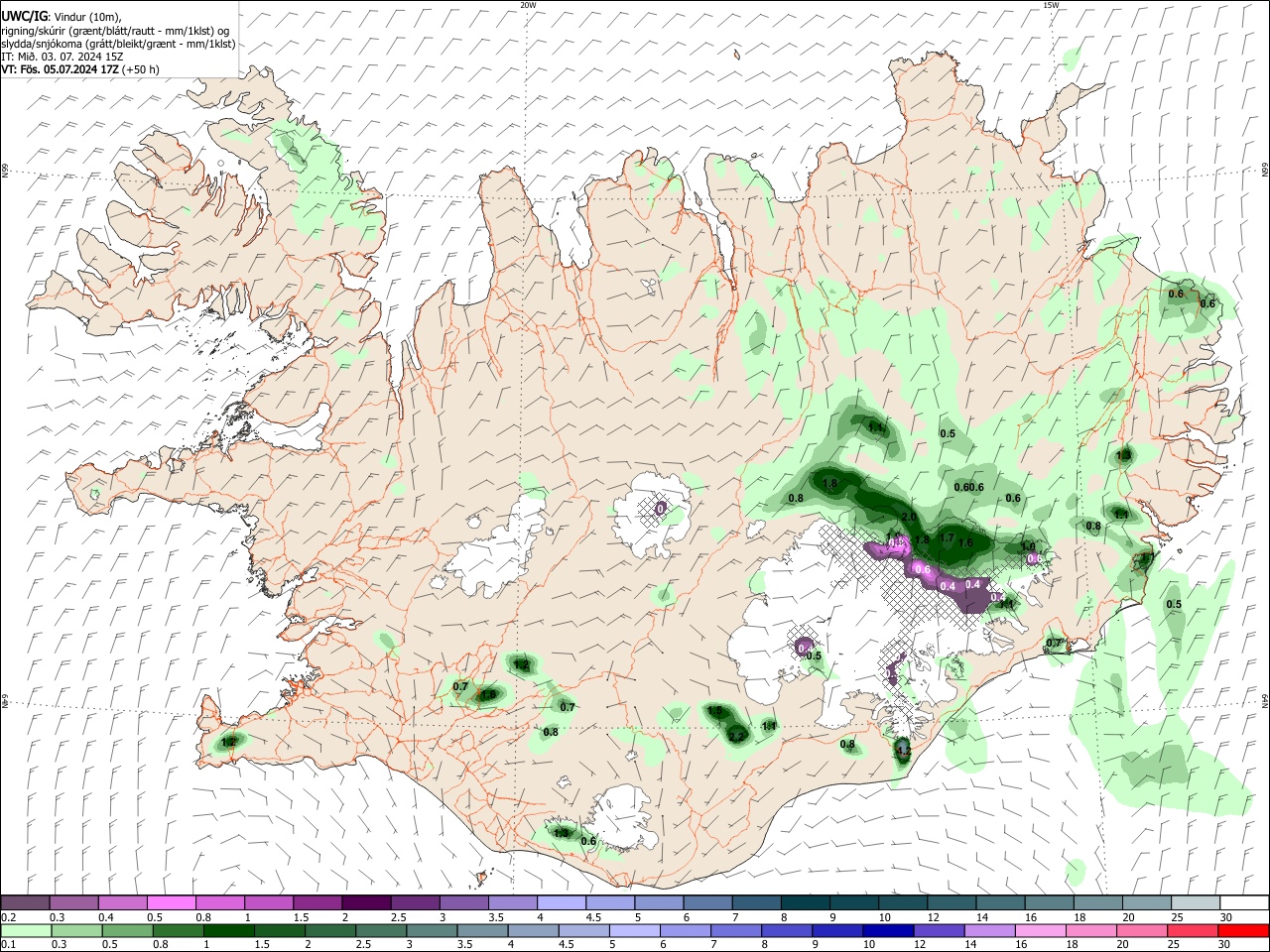Click the '15W' longitude label
This screenshot has width=1270, height=952.
(x=1051, y=5)
